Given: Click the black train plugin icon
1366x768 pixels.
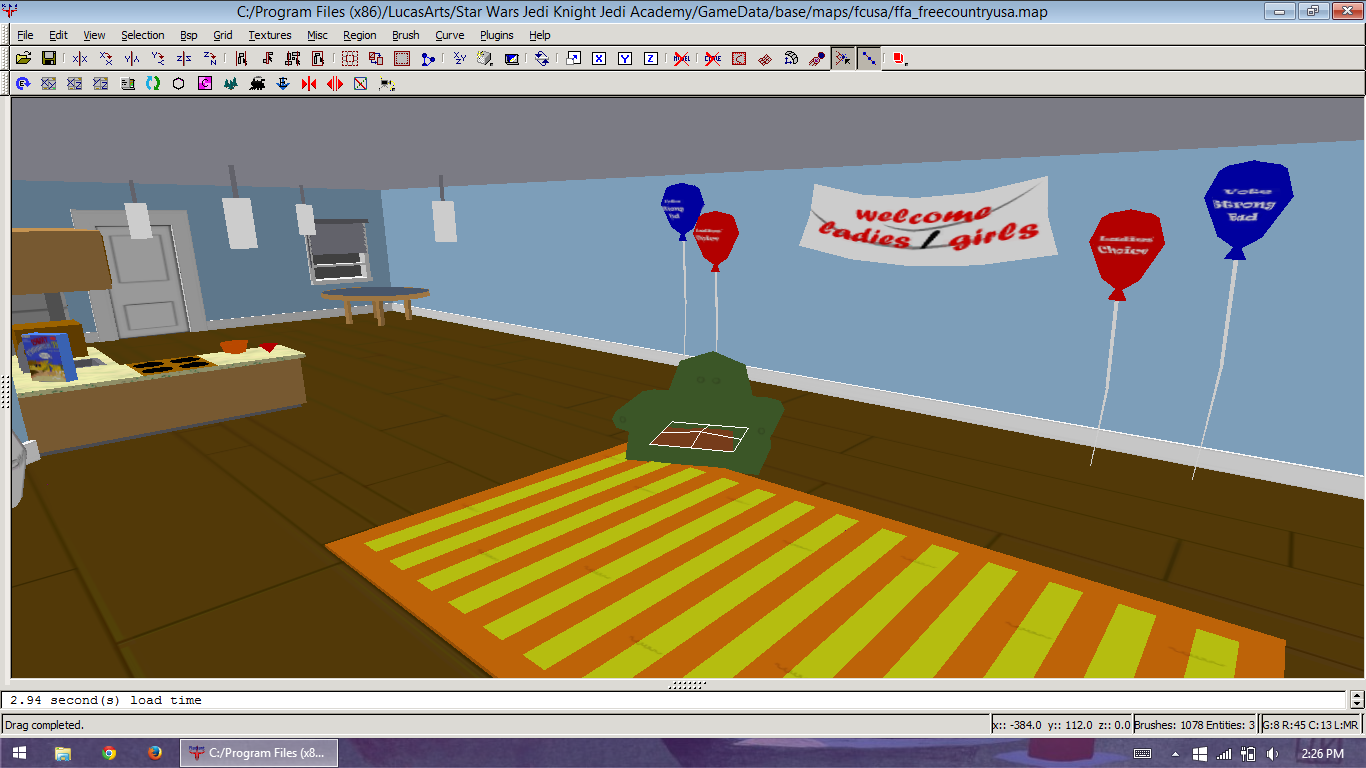Looking at the screenshot, I should pyautogui.click(x=257, y=84).
